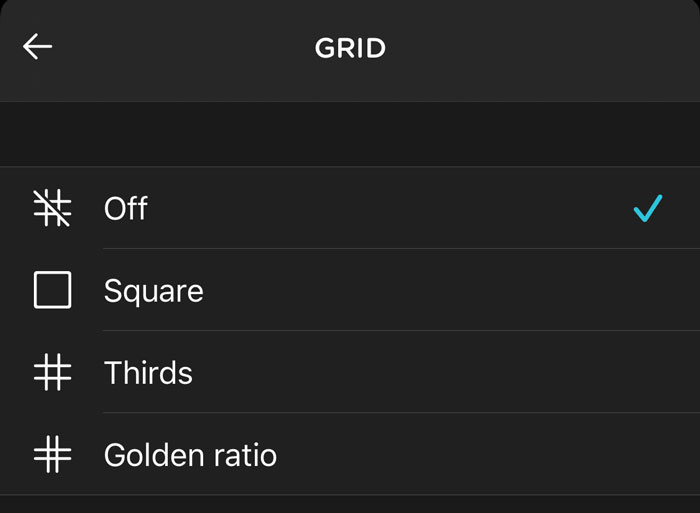Click the GRID header title
700x513 pixels.
click(x=350, y=48)
